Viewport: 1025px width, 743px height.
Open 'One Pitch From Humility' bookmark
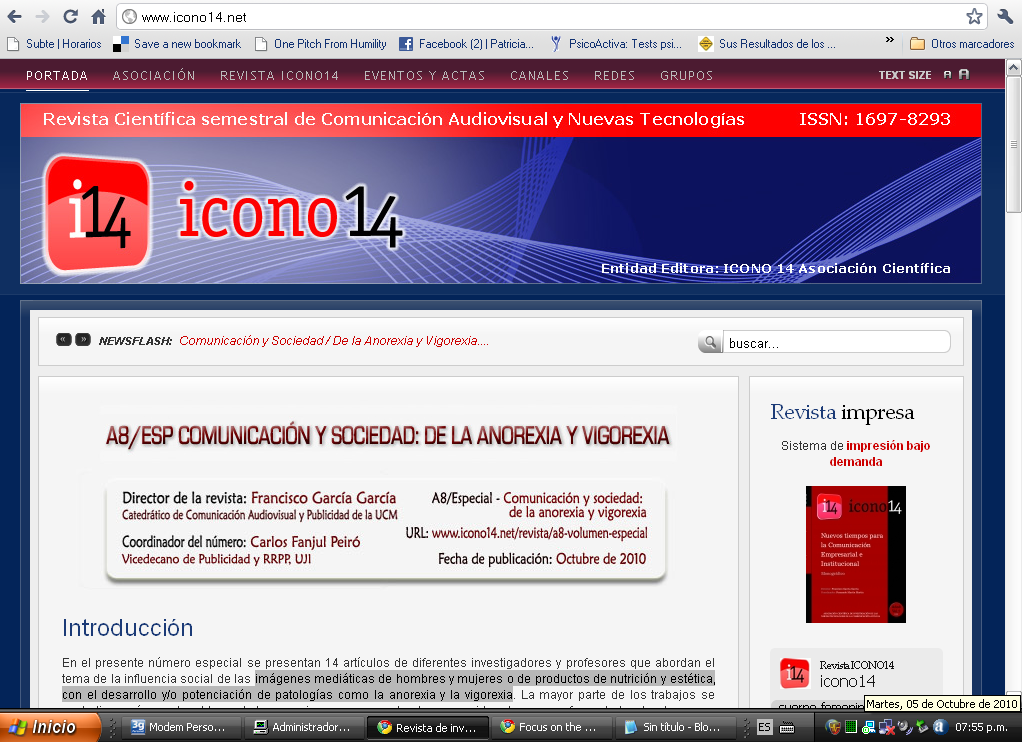coord(321,44)
